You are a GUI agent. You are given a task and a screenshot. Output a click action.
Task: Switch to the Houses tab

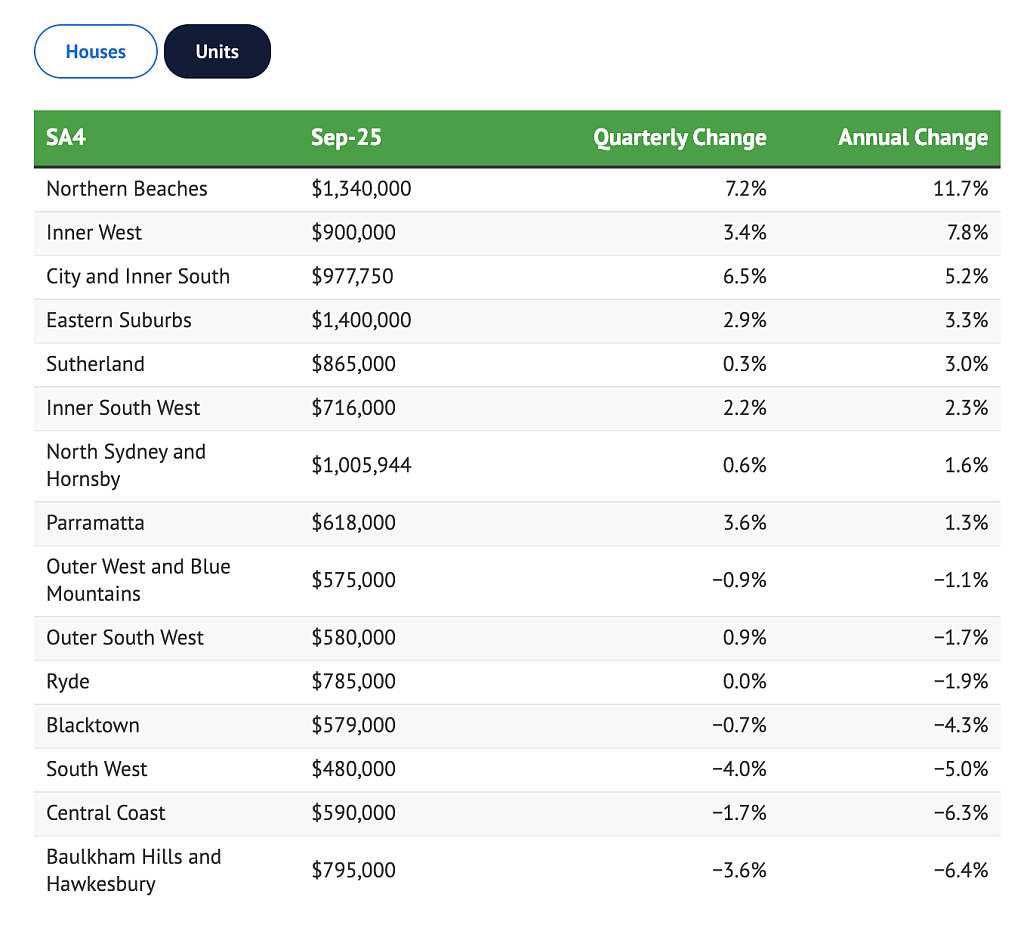point(95,52)
